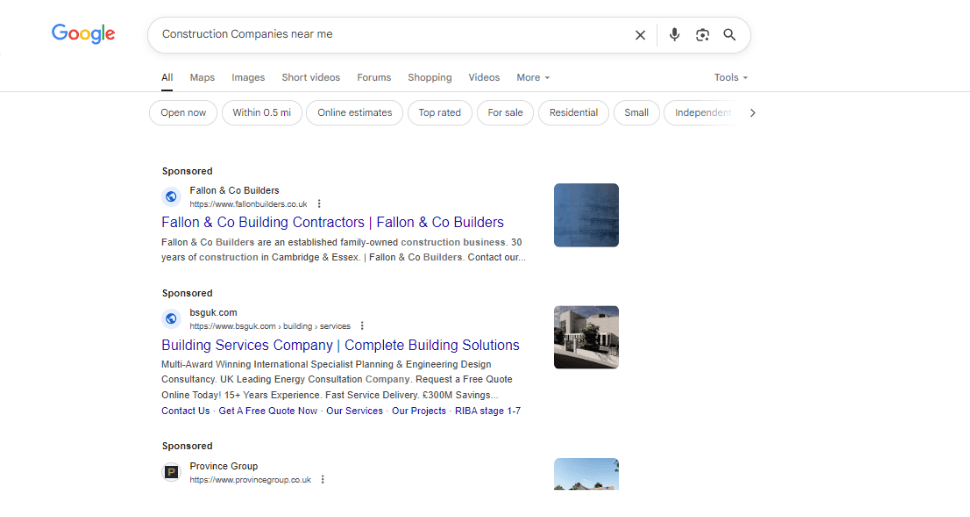Click the provincegroup.co.uk URL text

tap(250, 480)
